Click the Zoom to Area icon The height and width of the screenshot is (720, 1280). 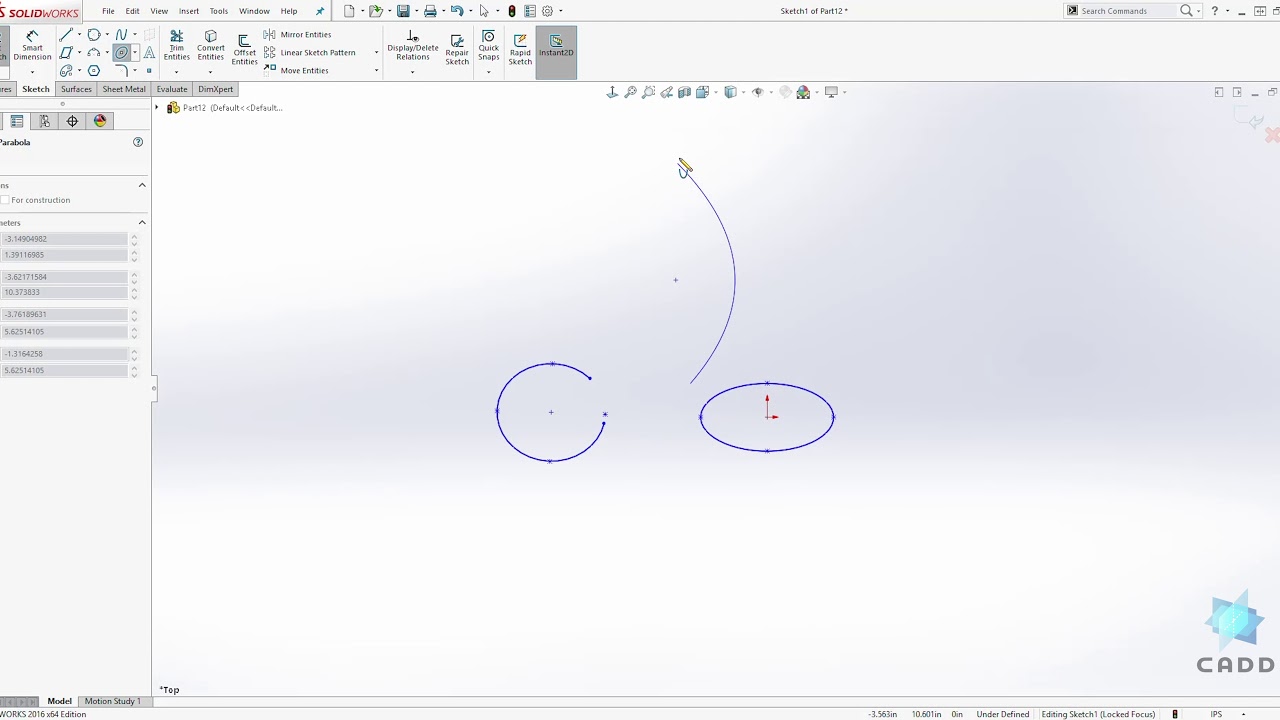(x=648, y=92)
